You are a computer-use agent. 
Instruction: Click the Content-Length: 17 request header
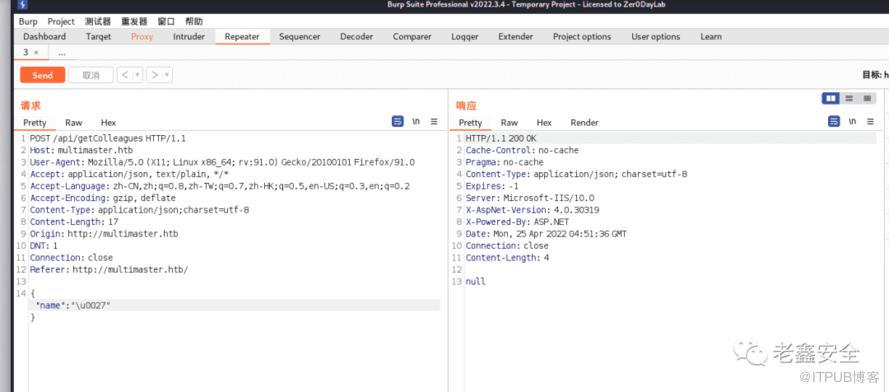coord(74,222)
